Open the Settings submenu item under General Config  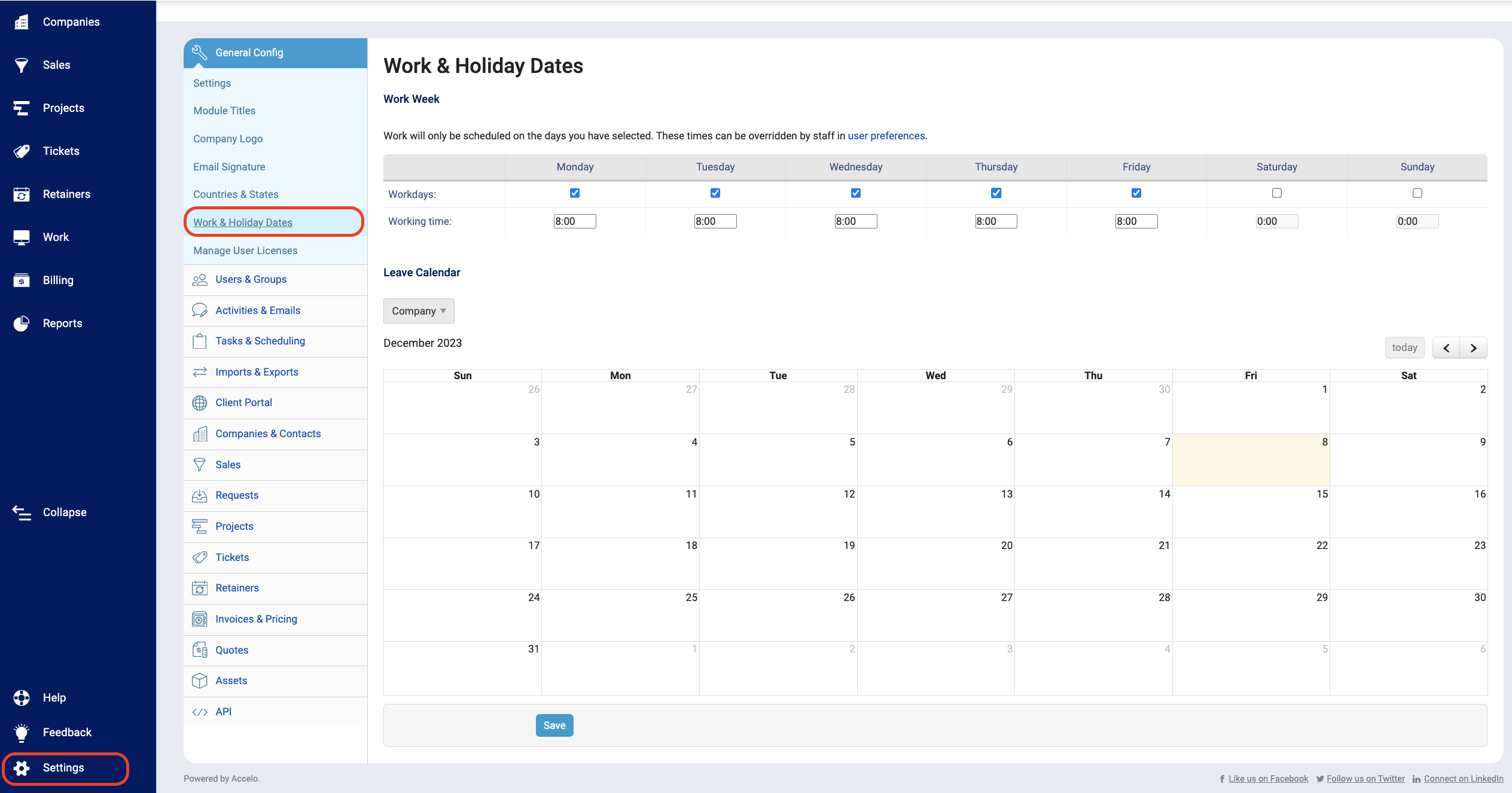[212, 83]
